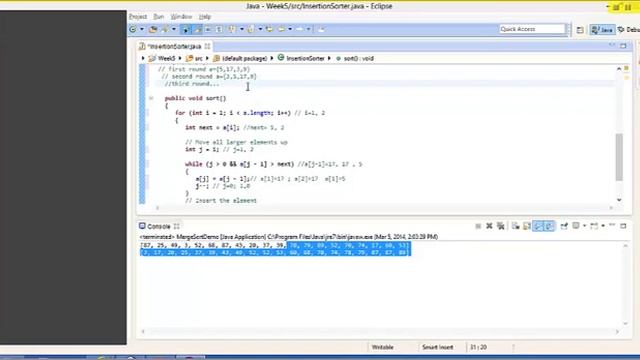Click the Pin Console icon
The width and height of the screenshot is (640, 360).
tap(564, 226)
